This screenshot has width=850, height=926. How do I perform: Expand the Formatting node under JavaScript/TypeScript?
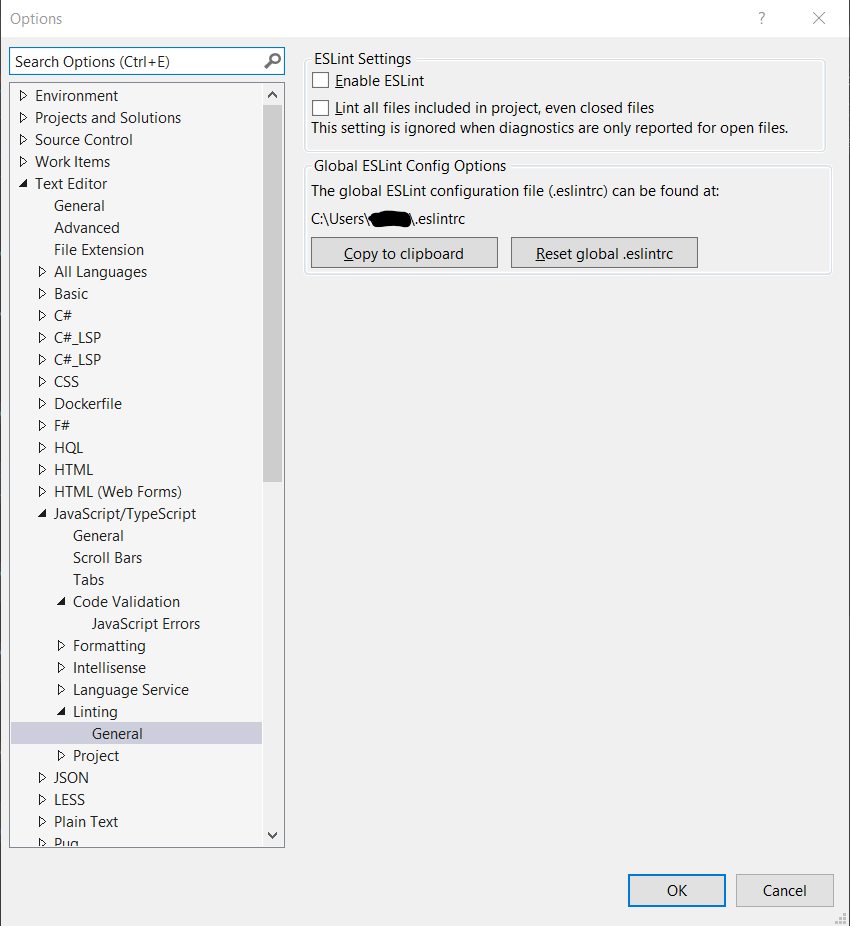click(x=60, y=645)
